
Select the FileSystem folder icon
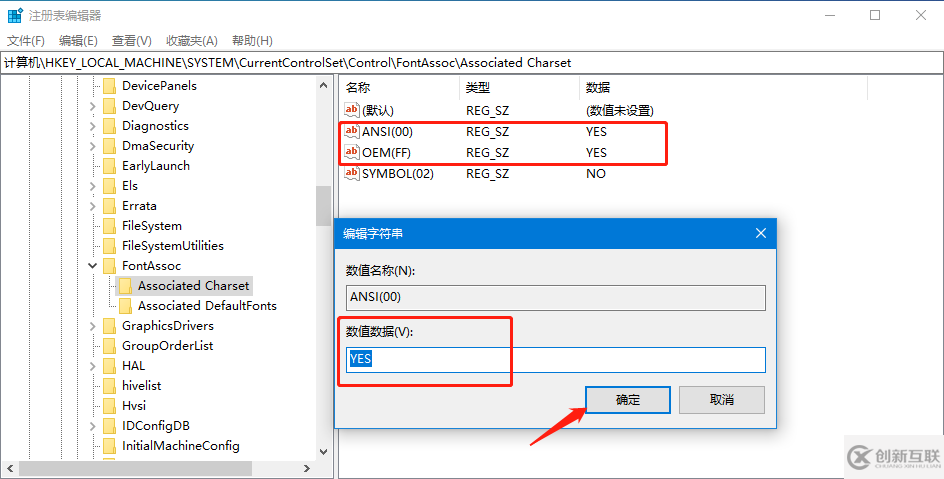tap(109, 226)
